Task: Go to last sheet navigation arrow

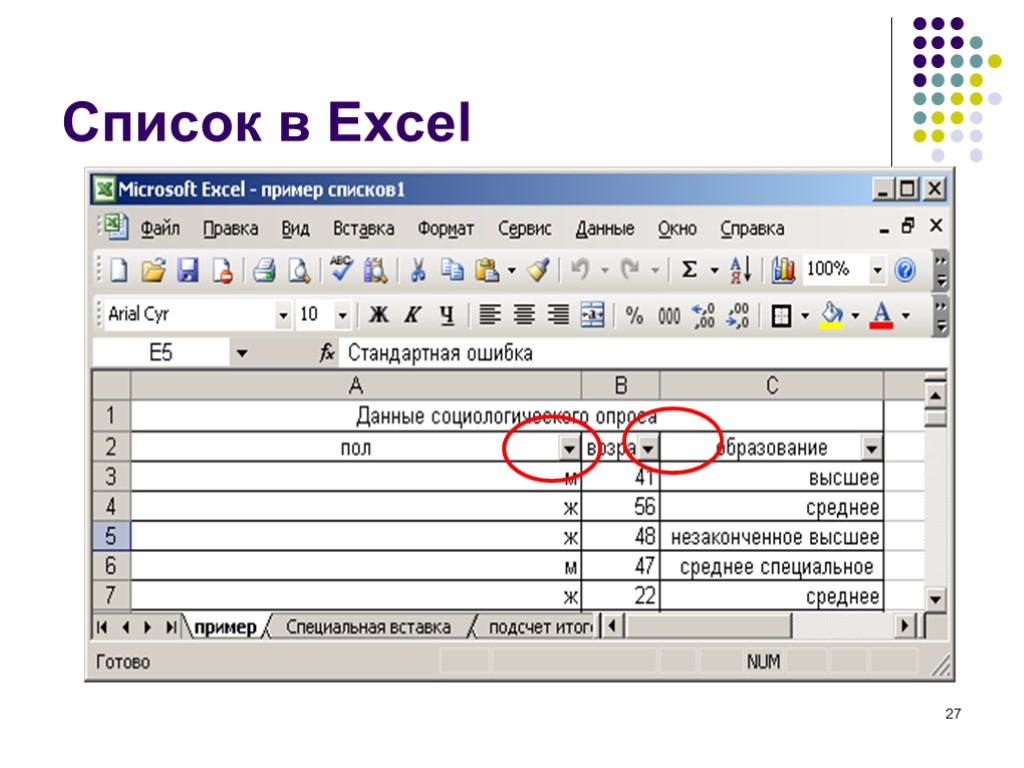Action: 171,628
